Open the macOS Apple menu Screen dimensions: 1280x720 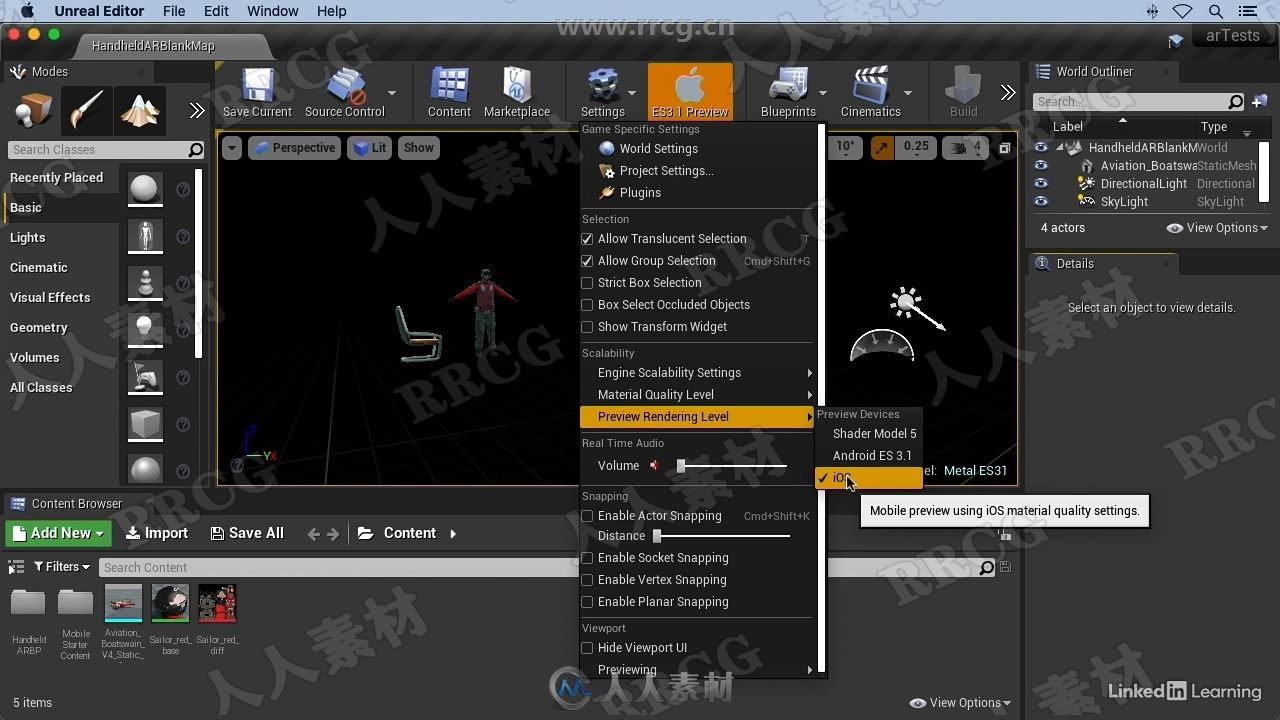click(x=27, y=11)
